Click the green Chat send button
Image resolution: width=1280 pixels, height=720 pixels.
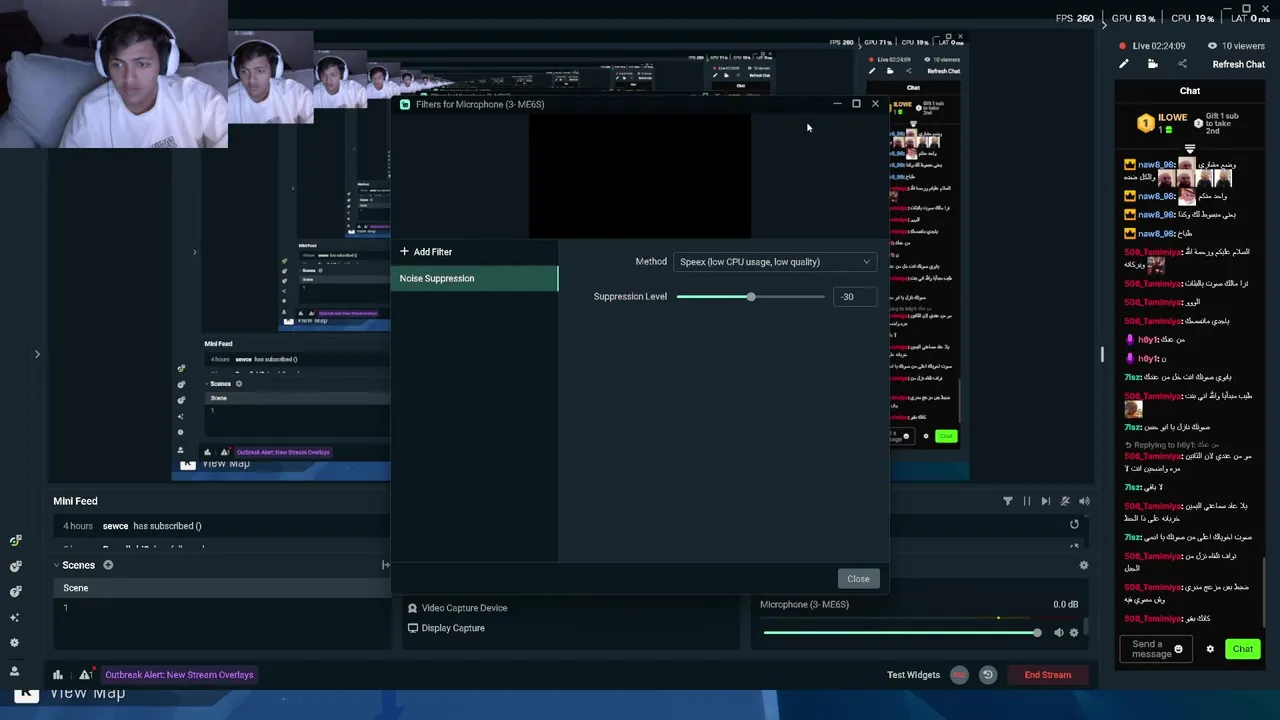(1242, 649)
